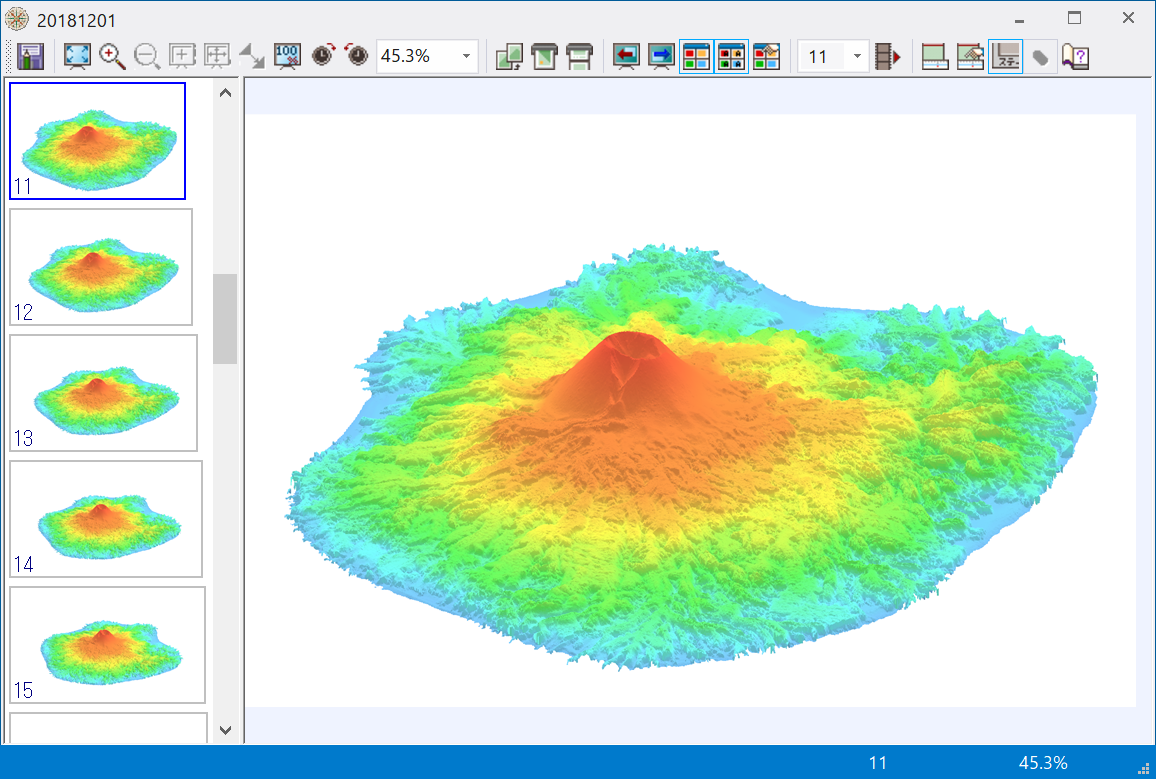The image size is (1156, 779).
Task: Select page 14 thumbnail
Action: click(x=105, y=519)
